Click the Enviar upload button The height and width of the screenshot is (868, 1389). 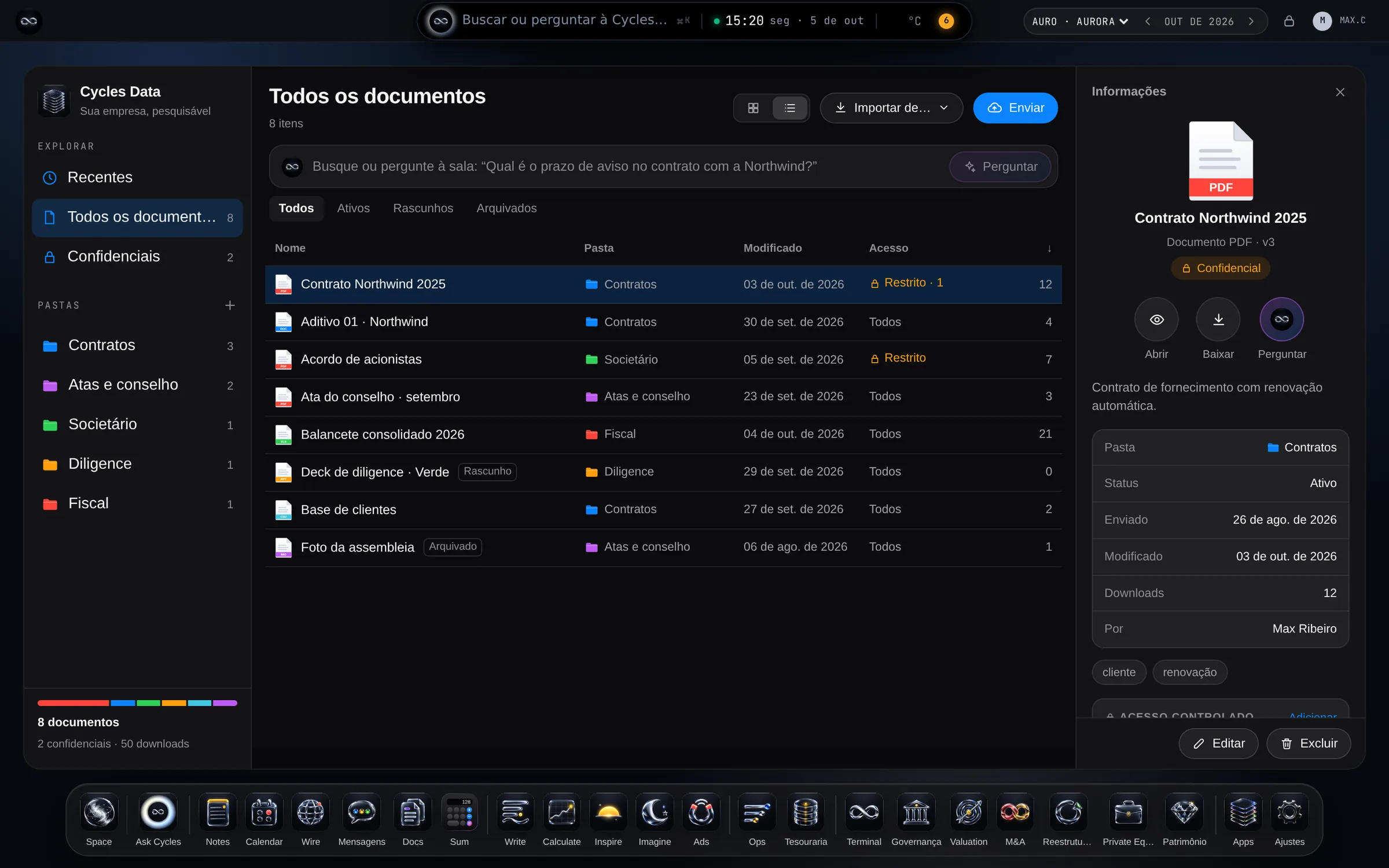pyautogui.click(x=1015, y=108)
